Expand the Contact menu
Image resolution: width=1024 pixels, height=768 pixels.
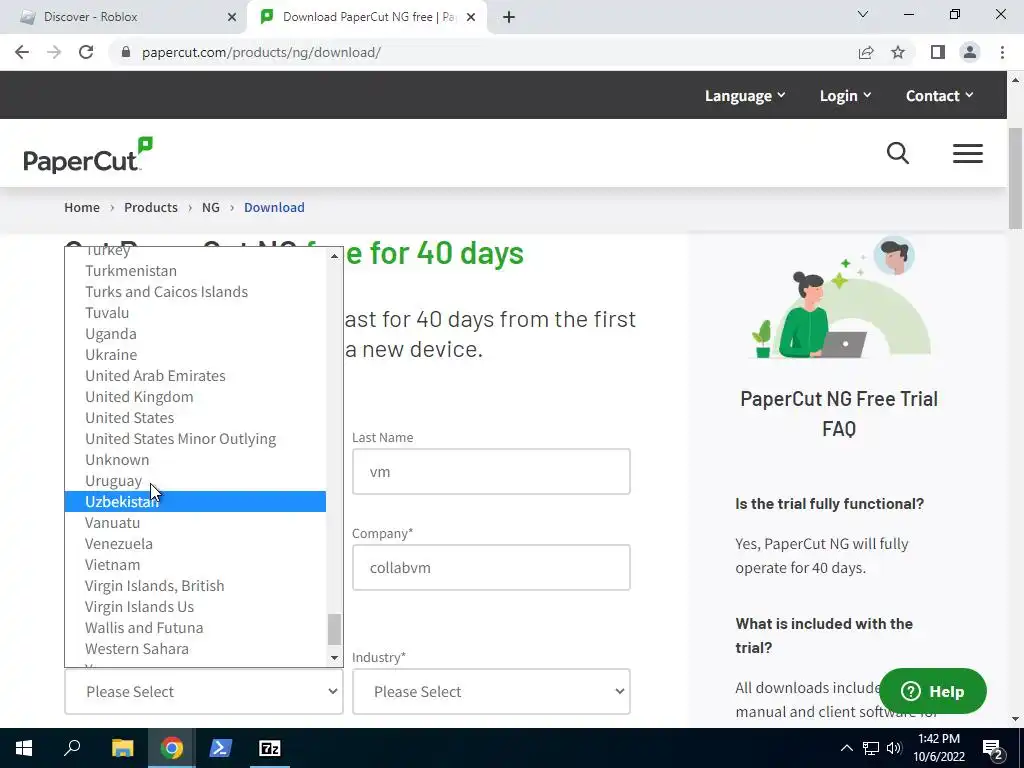(940, 96)
